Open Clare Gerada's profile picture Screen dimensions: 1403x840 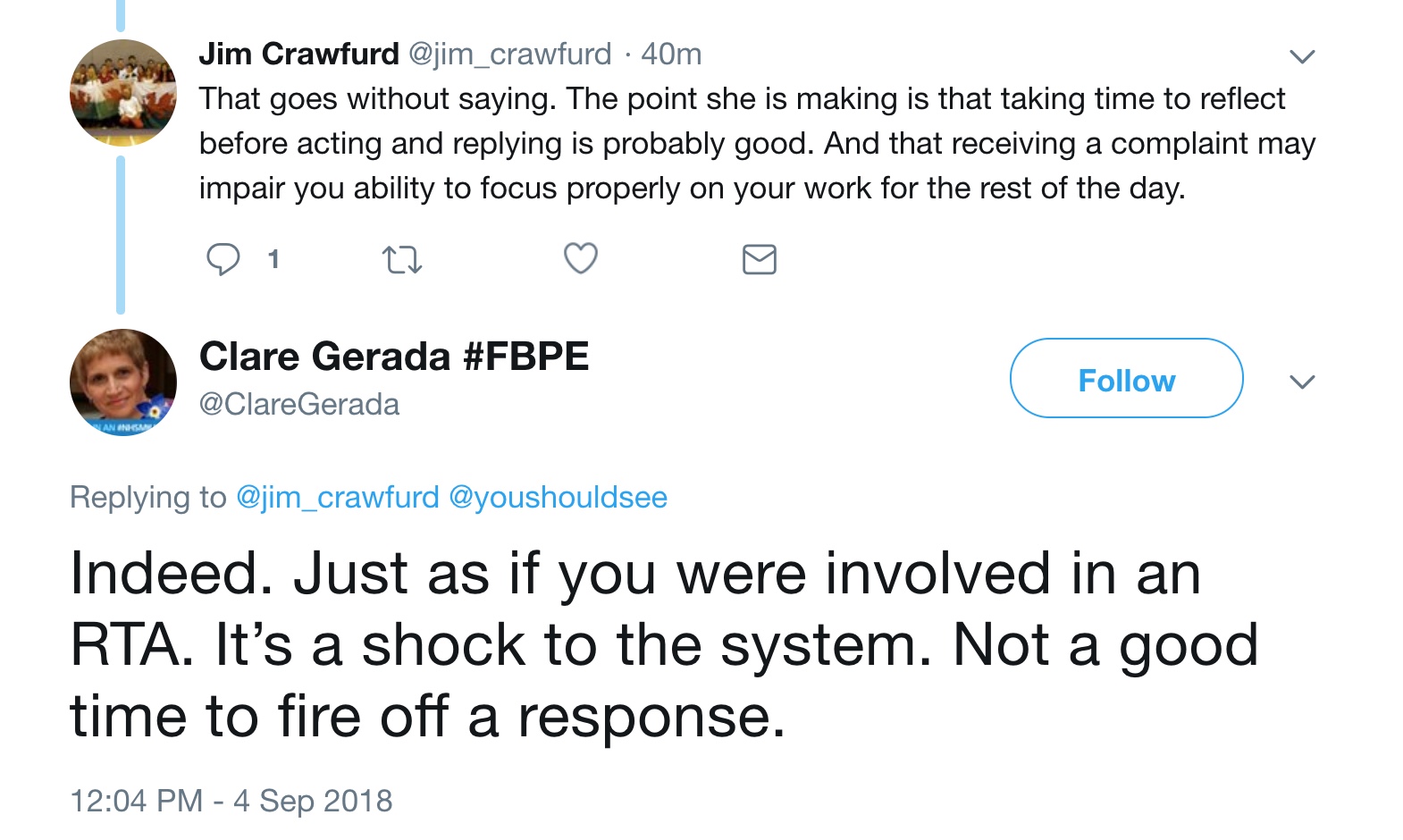pyautogui.click(x=123, y=382)
